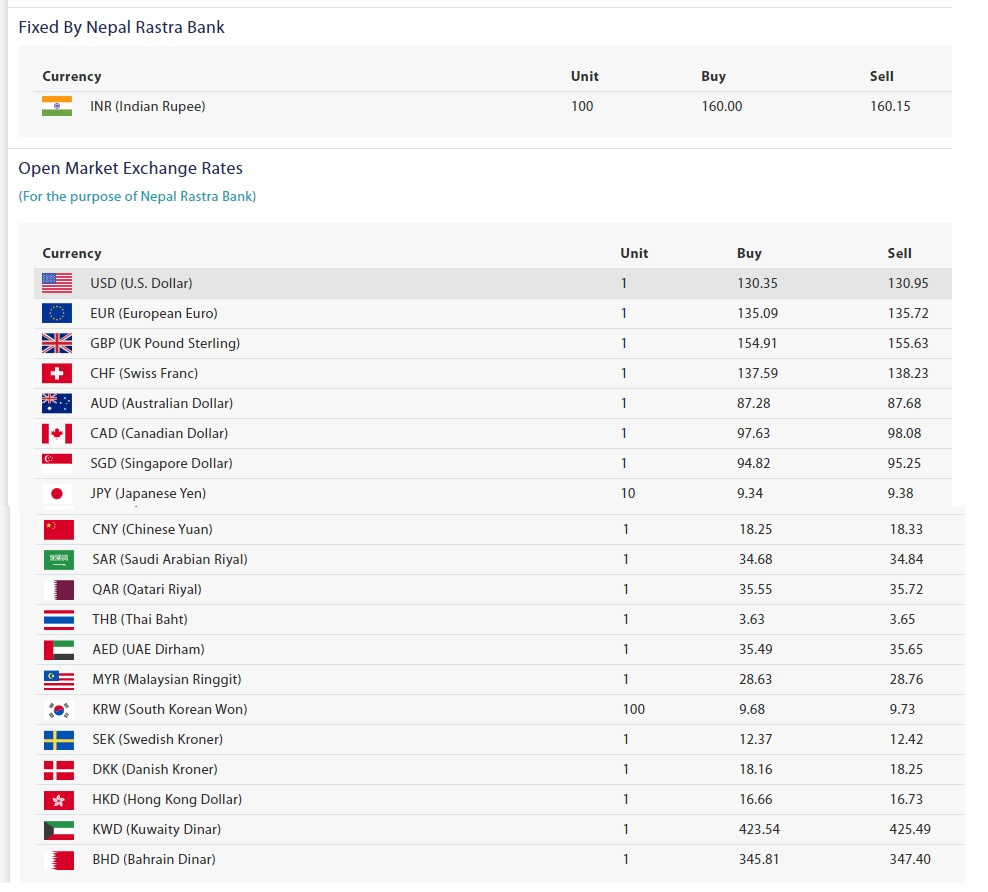Click the USD sell rate 130.95
Image resolution: width=988 pixels, height=892 pixels.
(908, 283)
